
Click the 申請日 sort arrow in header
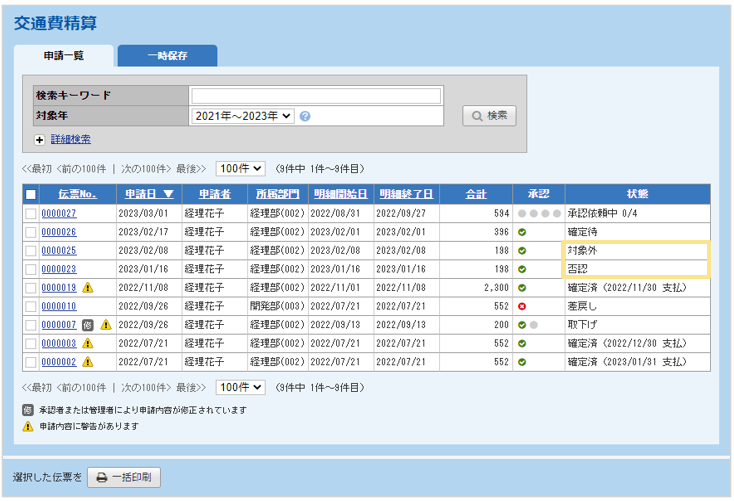(x=168, y=194)
